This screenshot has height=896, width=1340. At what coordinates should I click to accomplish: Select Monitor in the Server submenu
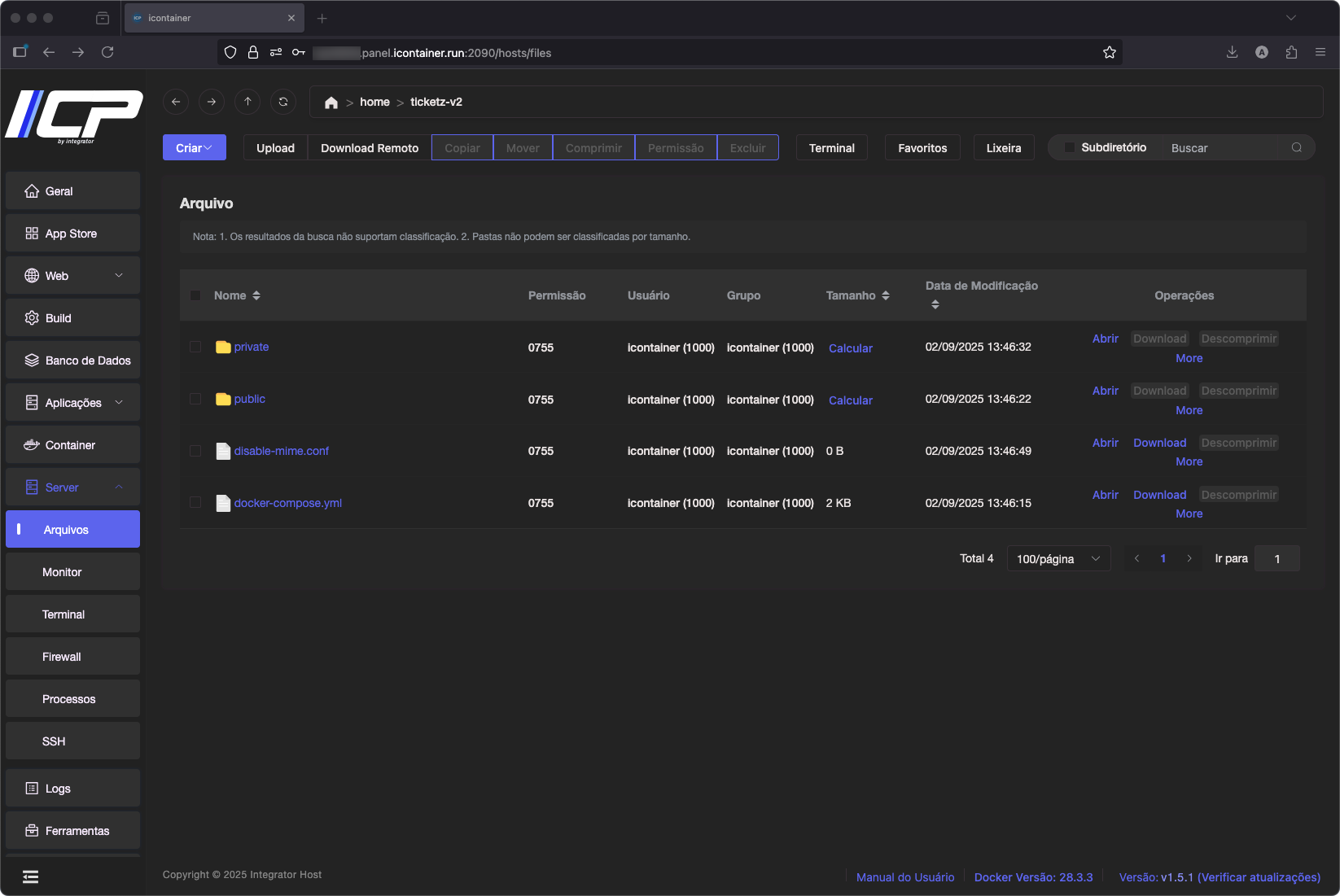(63, 572)
